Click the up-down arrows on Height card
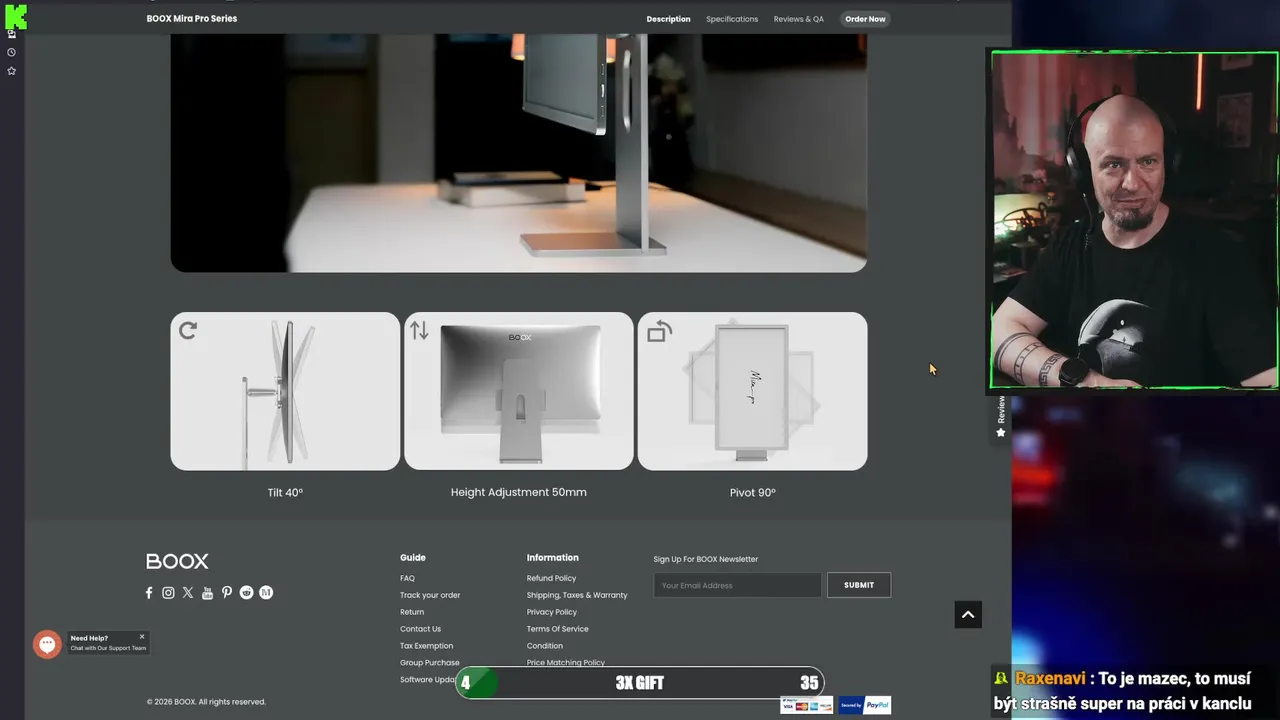The height and width of the screenshot is (720, 1280). (x=419, y=330)
